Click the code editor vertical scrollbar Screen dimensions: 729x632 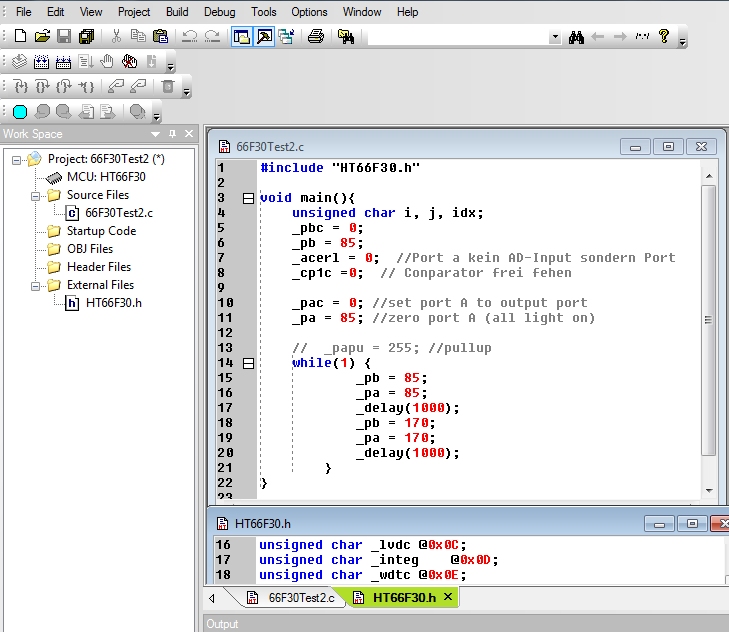709,320
